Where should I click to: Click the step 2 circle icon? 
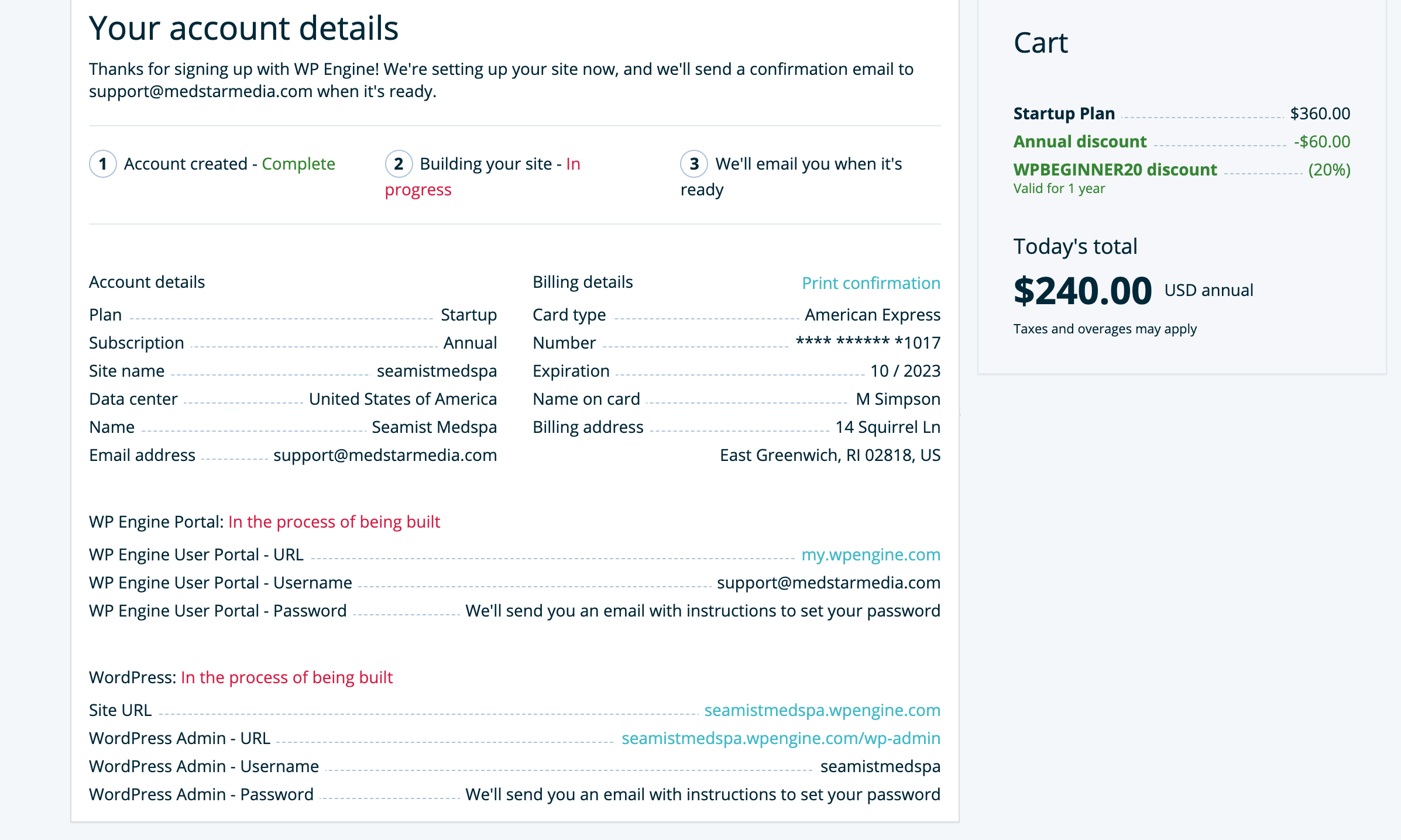click(399, 164)
